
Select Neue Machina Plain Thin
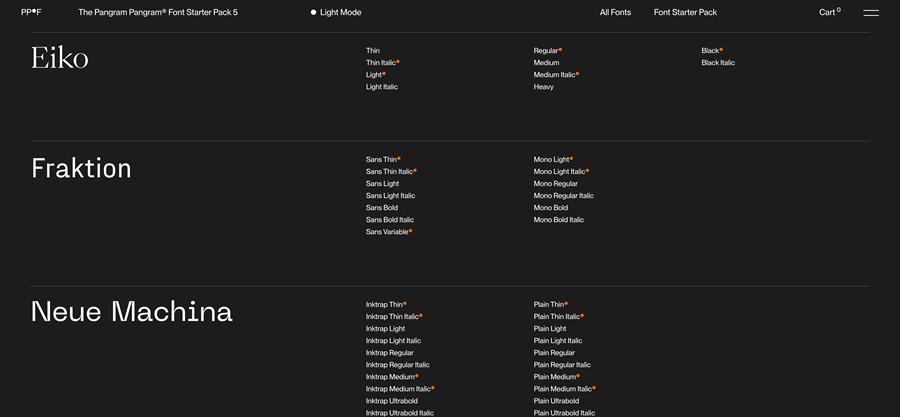(x=550, y=305)
